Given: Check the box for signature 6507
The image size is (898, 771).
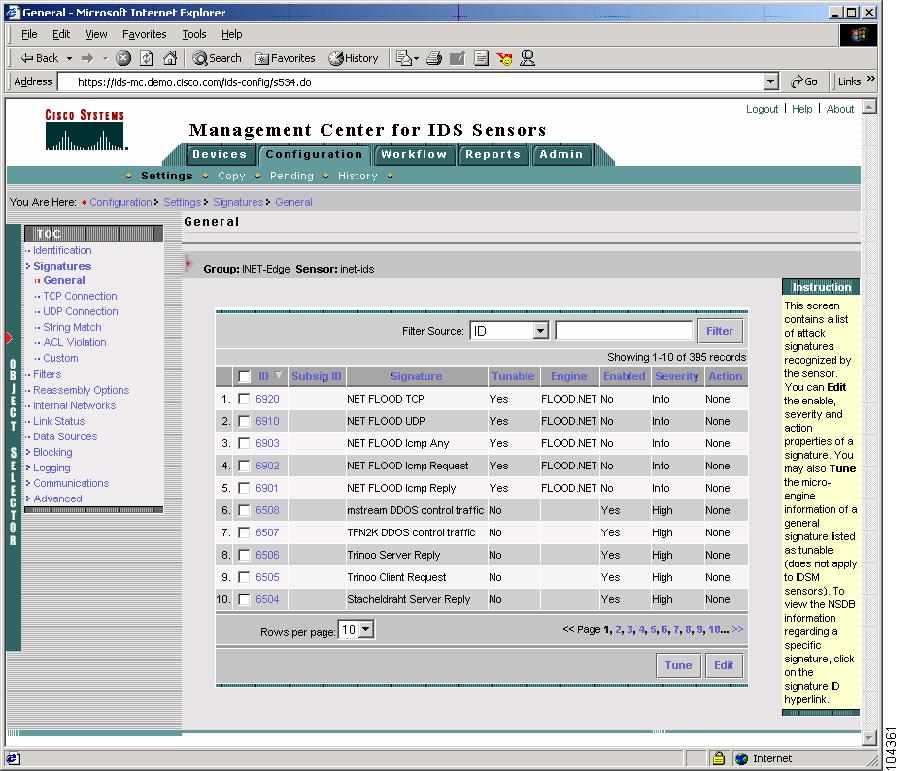Looking at the screenshot, I should [x=244, y=533].
